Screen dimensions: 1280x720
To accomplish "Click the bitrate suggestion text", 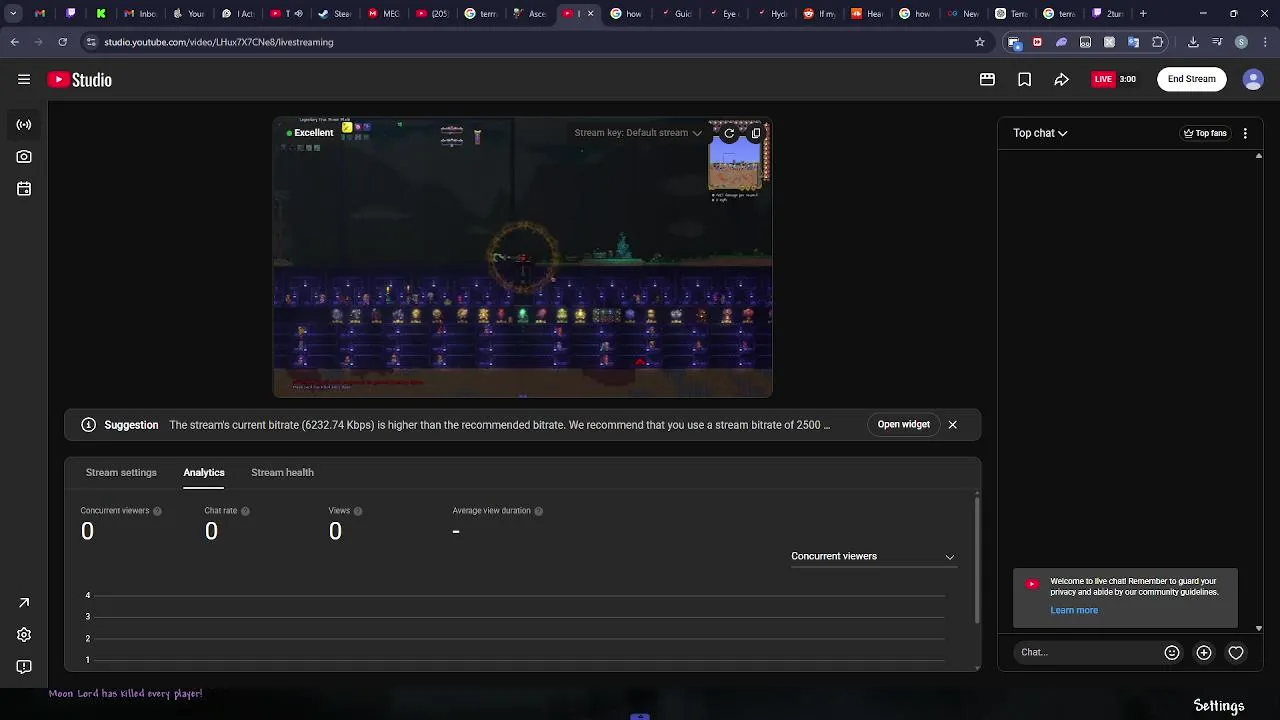I will tap(500, 425).
